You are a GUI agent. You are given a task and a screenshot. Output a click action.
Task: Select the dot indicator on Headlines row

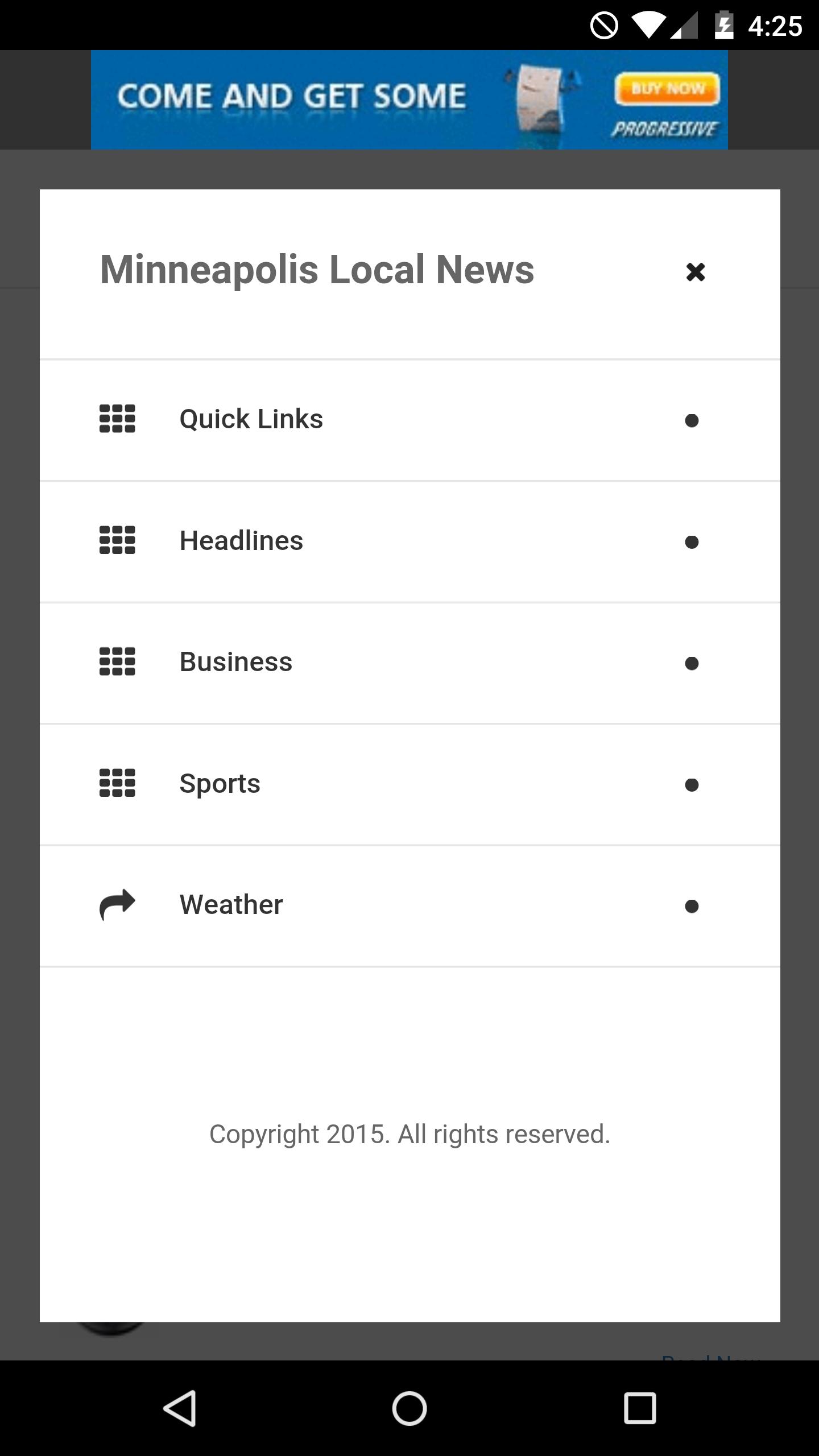click(x=692, y=542)
